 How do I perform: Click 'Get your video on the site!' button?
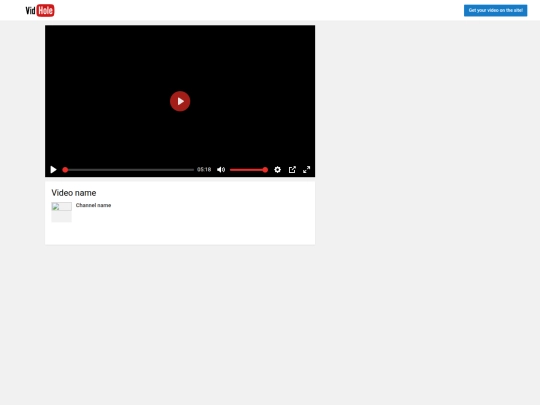click(495, 10)
